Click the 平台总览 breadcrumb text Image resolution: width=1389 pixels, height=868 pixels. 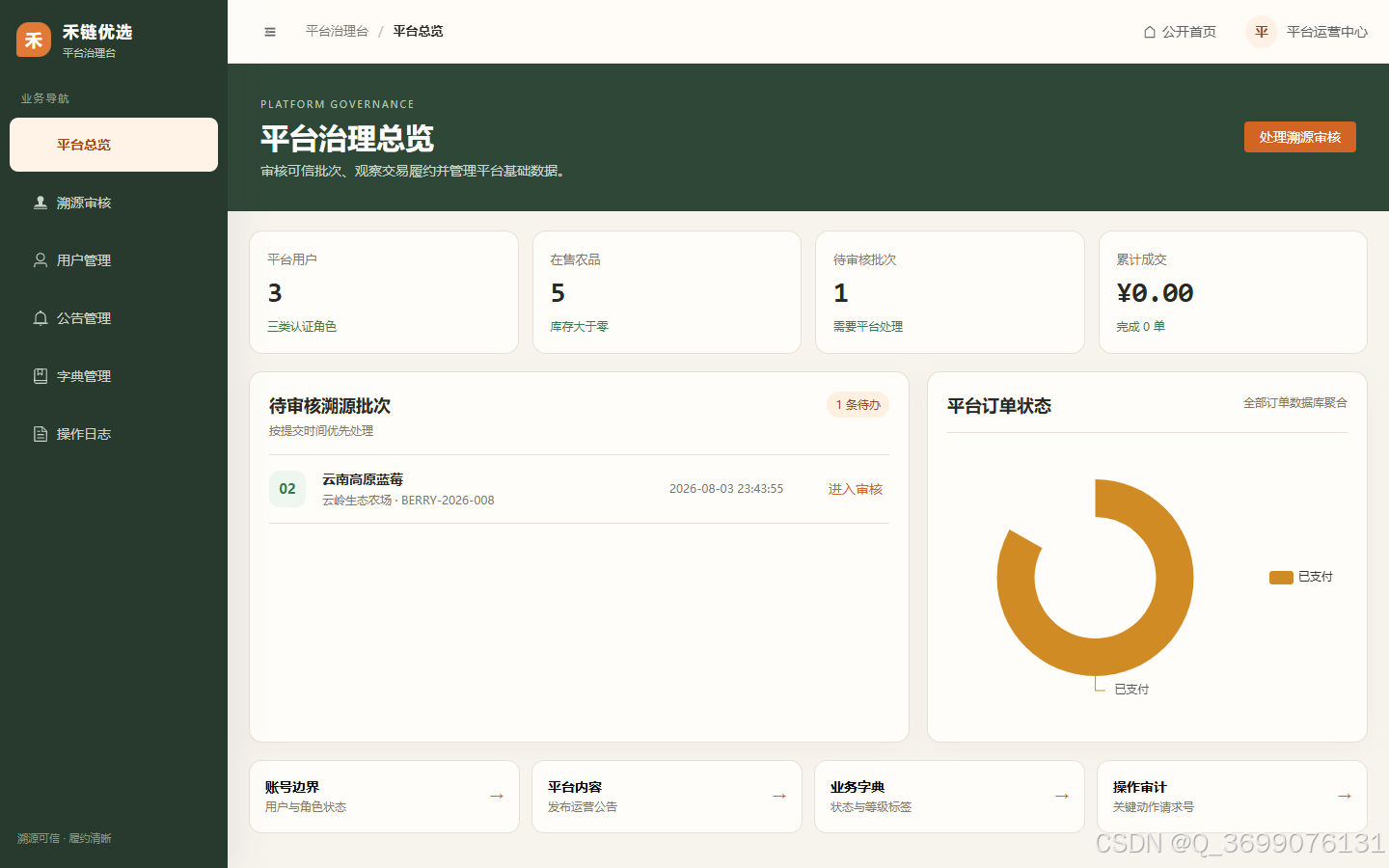click(418, 32)
